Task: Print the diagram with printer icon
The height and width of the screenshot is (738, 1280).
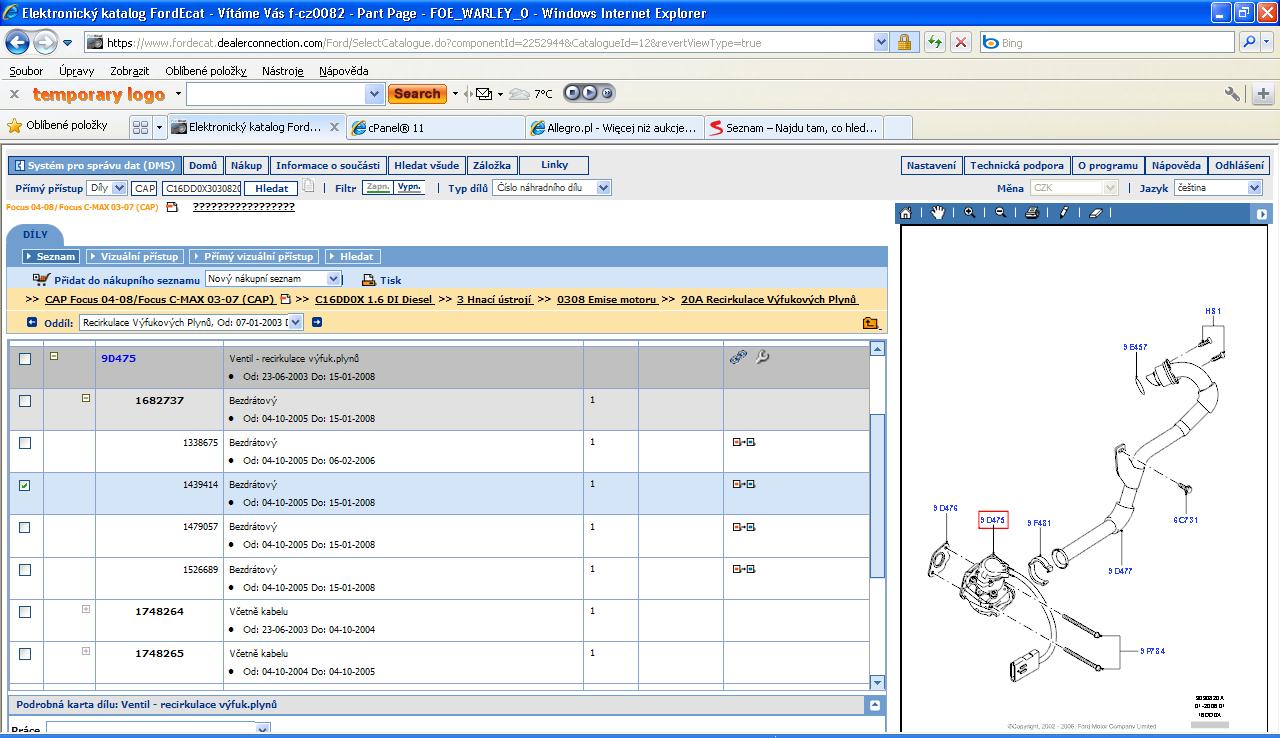Action: (1032, 213)
